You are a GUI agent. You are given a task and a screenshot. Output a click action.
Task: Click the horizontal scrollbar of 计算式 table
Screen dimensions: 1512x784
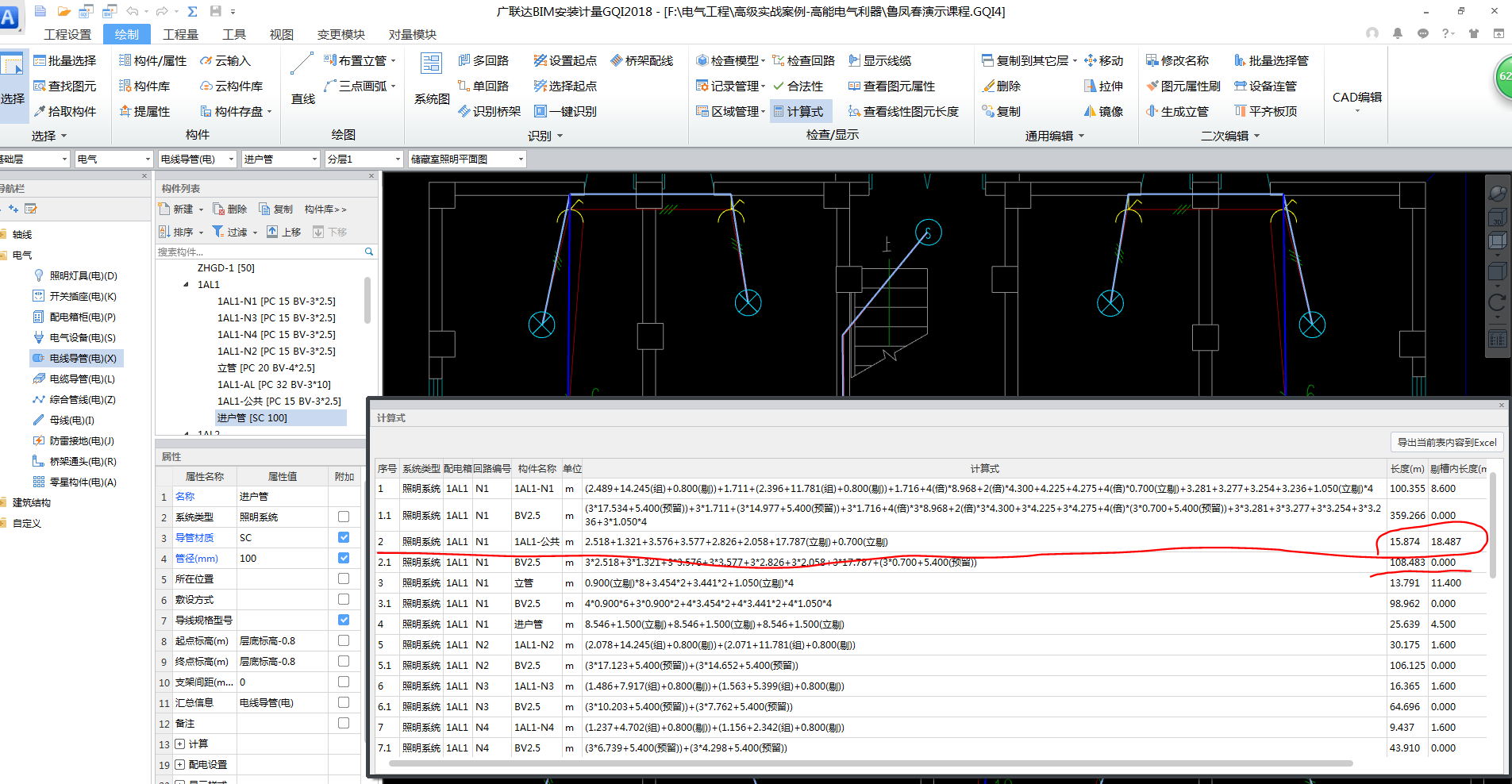pyautogui.click(x=871, y=763)
